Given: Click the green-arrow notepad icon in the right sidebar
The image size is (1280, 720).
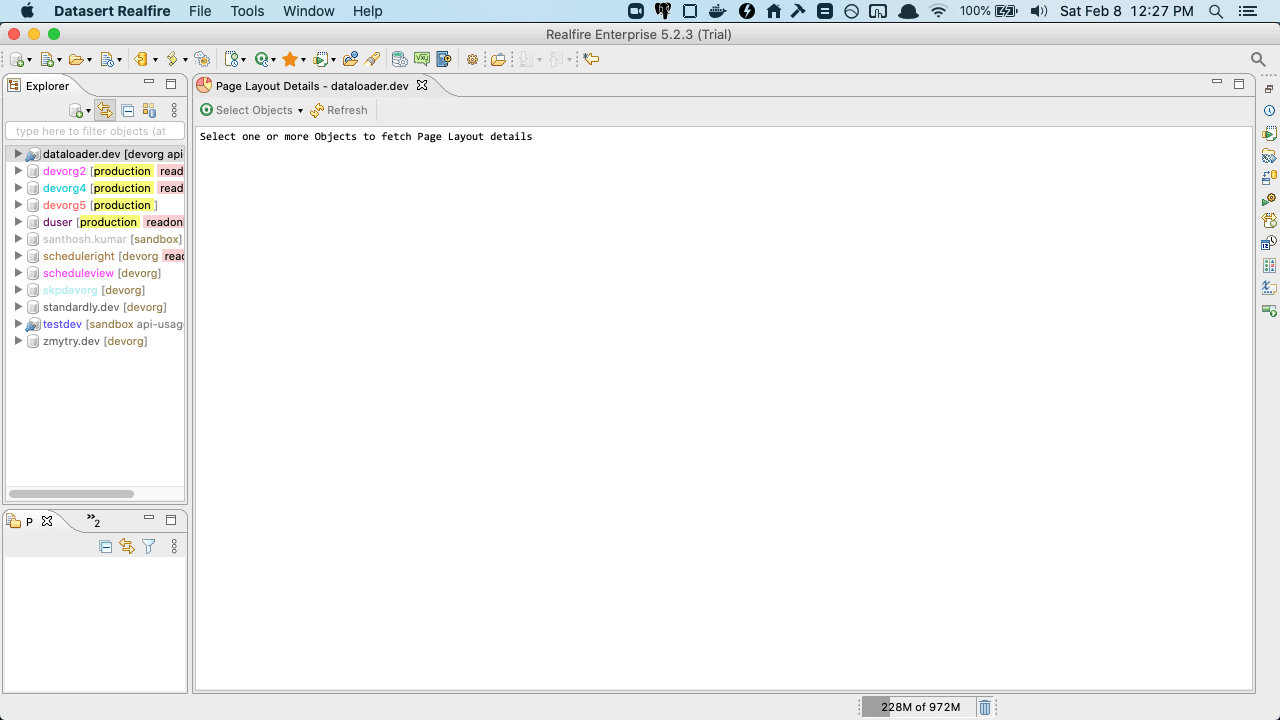Looking at the screenshot, I should click(x=1269, y=133).
